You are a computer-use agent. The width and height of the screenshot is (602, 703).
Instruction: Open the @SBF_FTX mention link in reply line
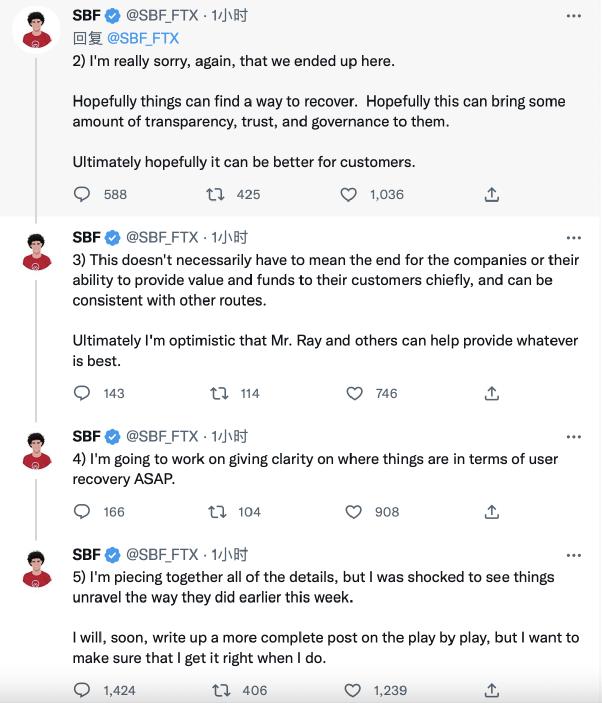[x=143, y=38]
